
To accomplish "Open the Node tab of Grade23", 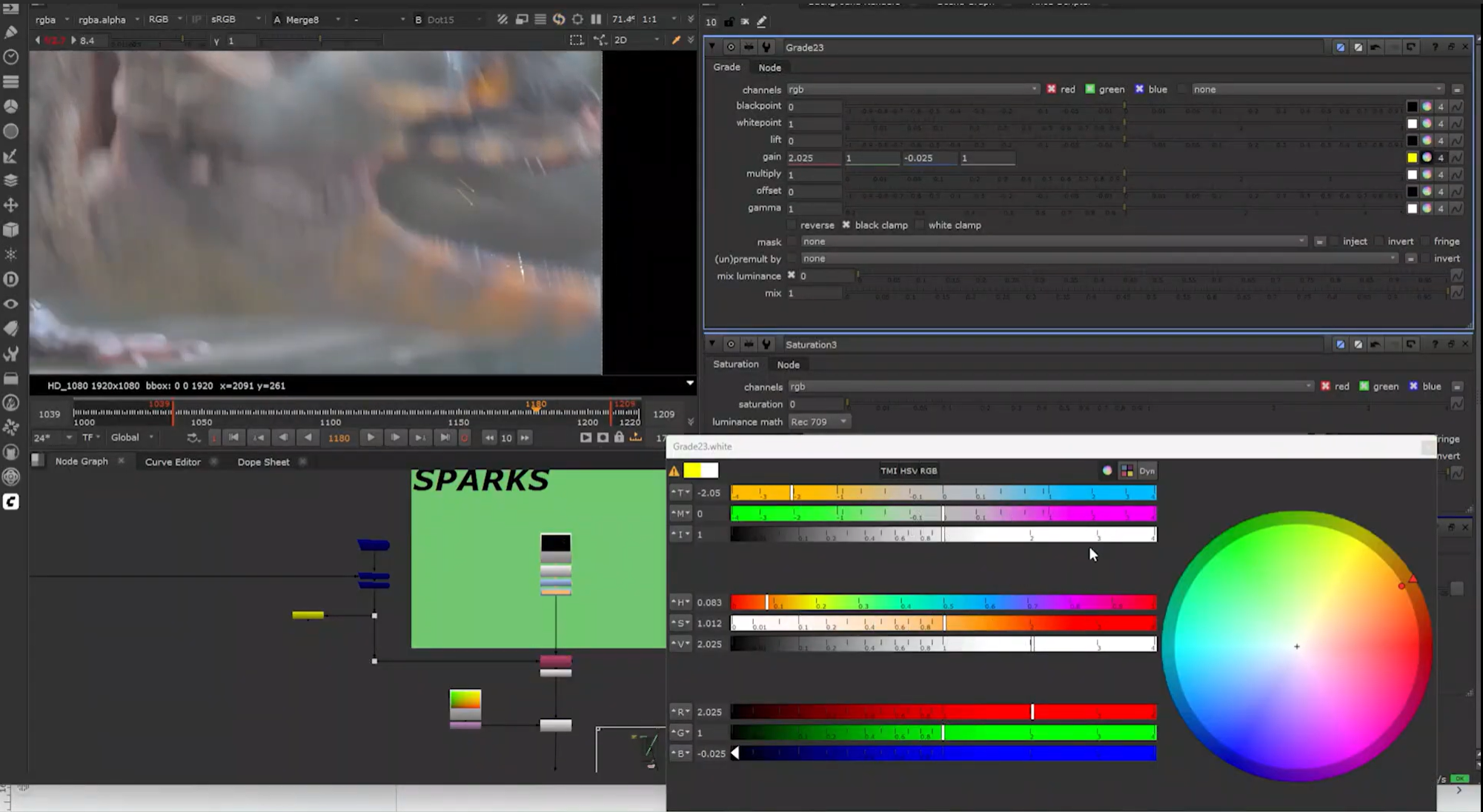I will (769, 67).
